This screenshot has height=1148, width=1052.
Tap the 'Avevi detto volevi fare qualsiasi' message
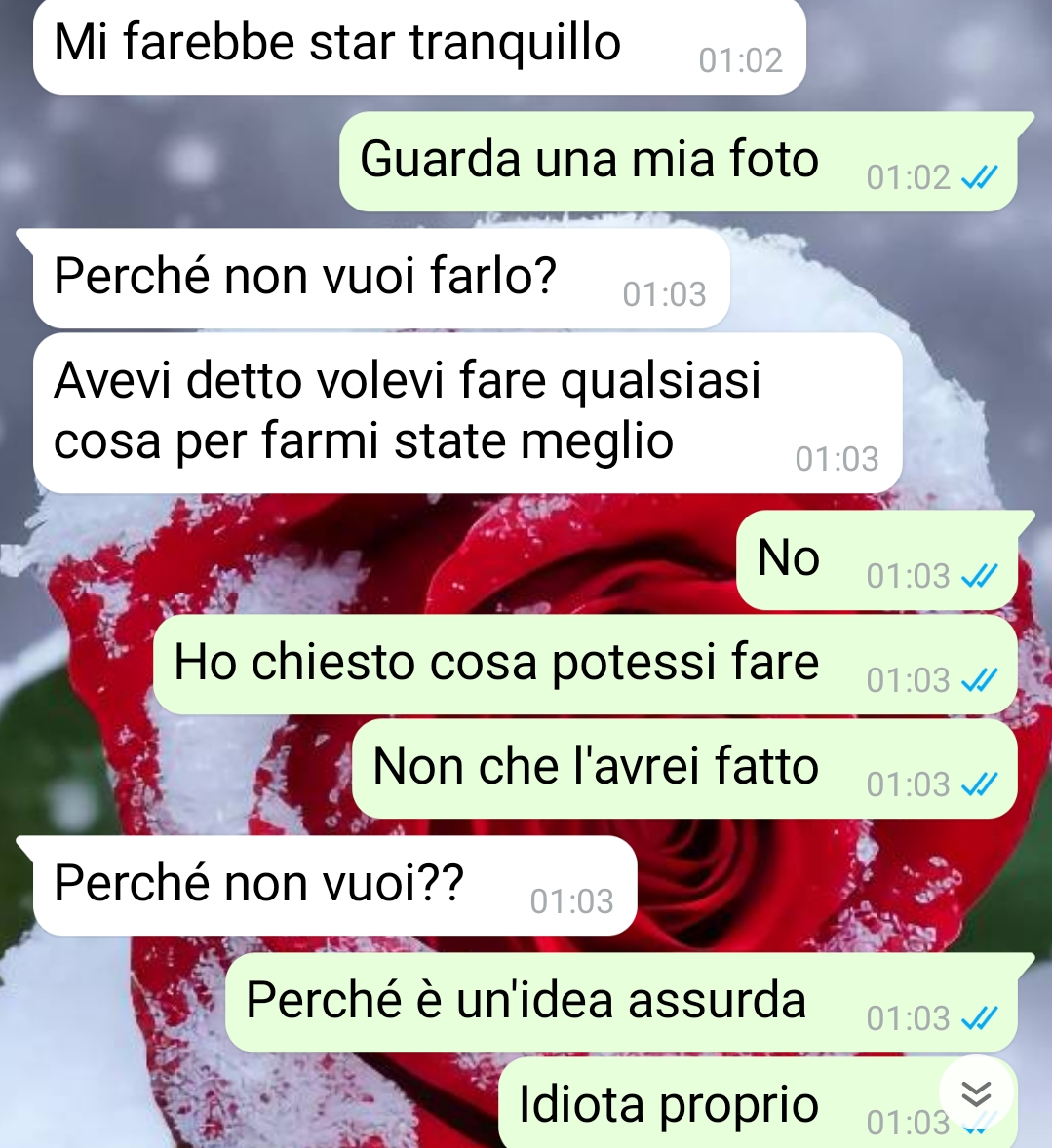[467, 413]
